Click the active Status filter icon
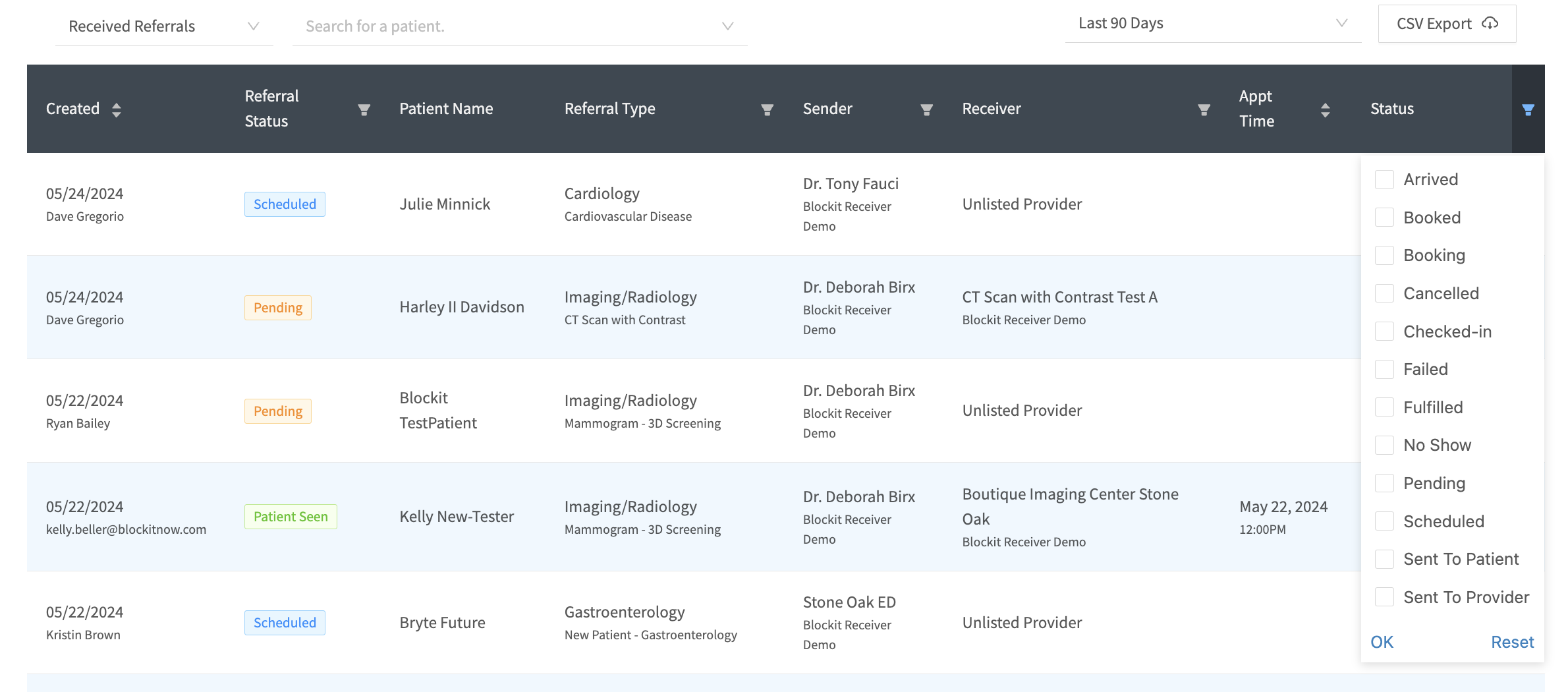This screenshot has height=692, width=1568. point(1528,109)
